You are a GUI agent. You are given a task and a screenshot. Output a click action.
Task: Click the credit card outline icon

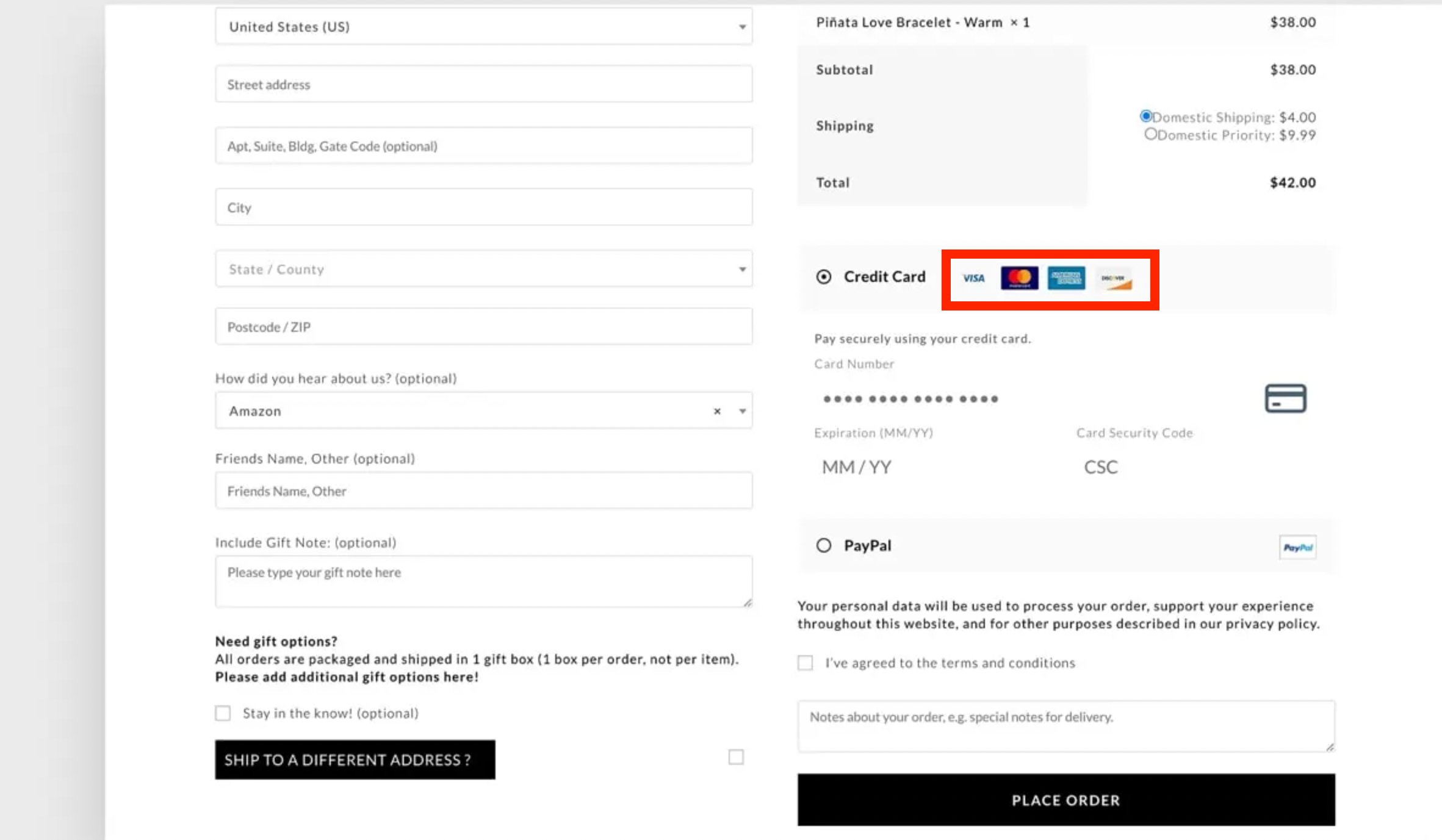1285,398
